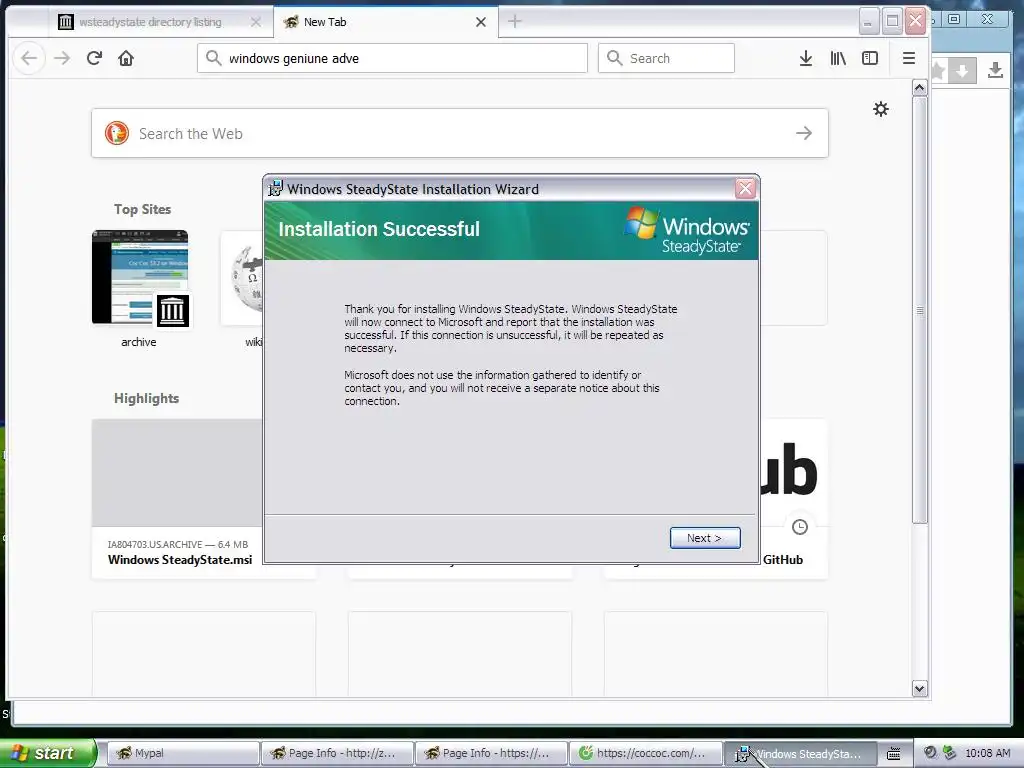Go back using browser back arrow
This screenshot has width=1024, height=768.
[29, 58]
